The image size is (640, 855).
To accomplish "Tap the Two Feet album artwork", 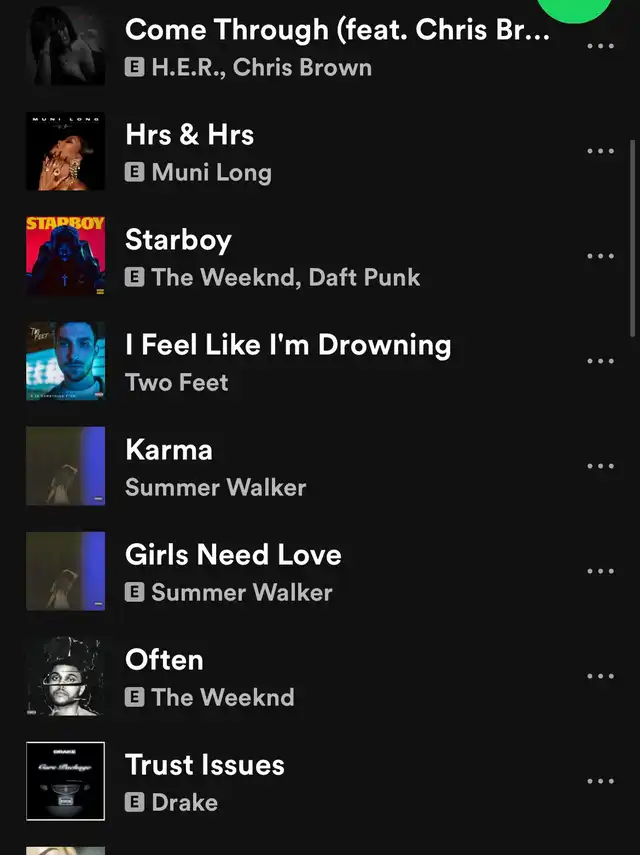I will pyautogui.click(x=65, y=361).
